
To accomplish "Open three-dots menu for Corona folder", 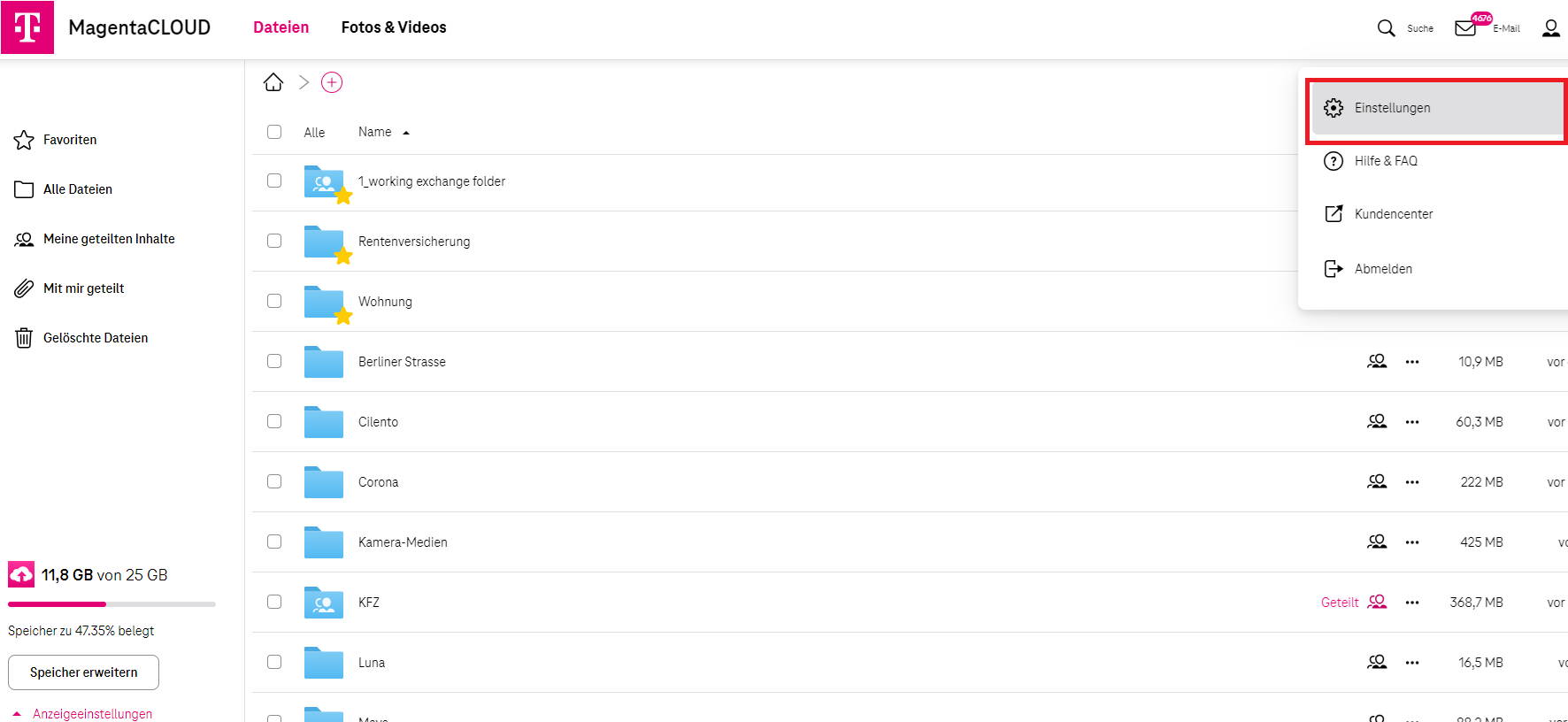I will (1412, 482).
